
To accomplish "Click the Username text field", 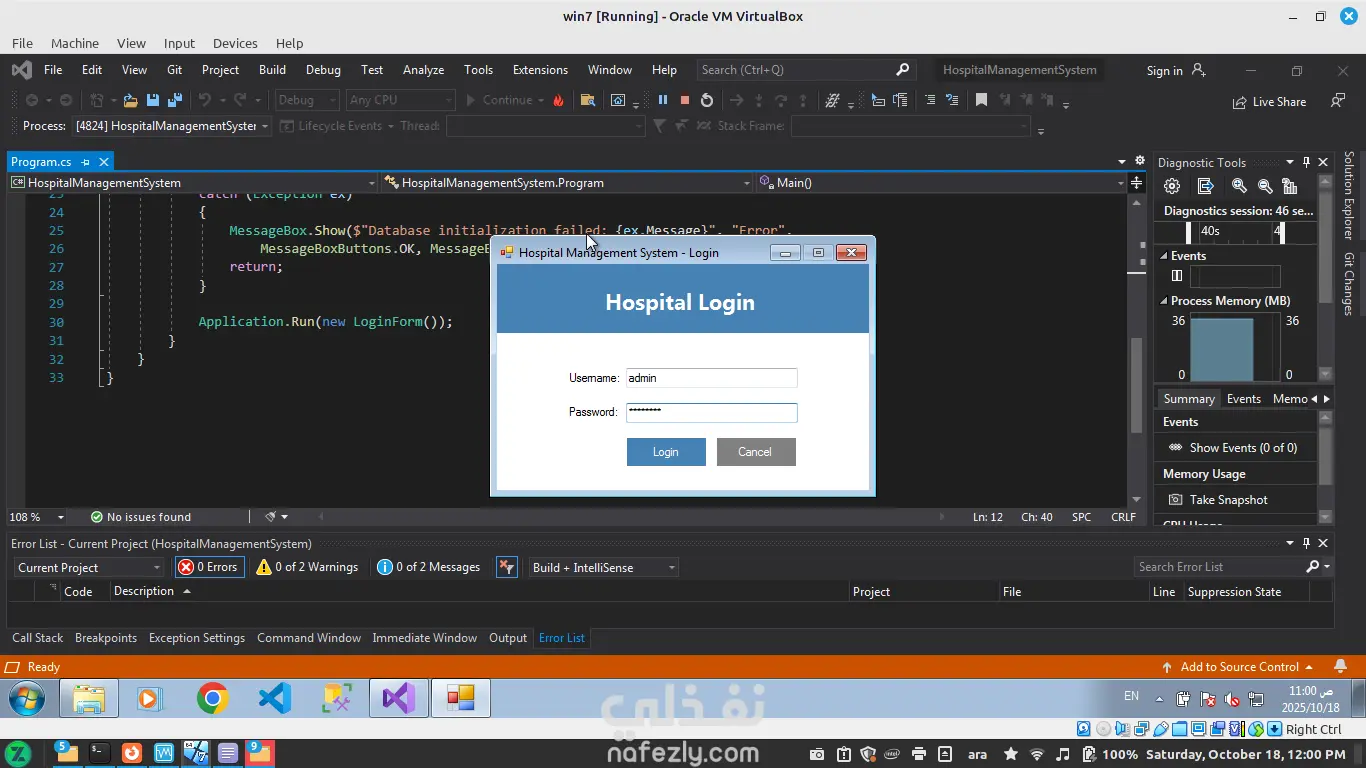I will (x=711, y=378).
